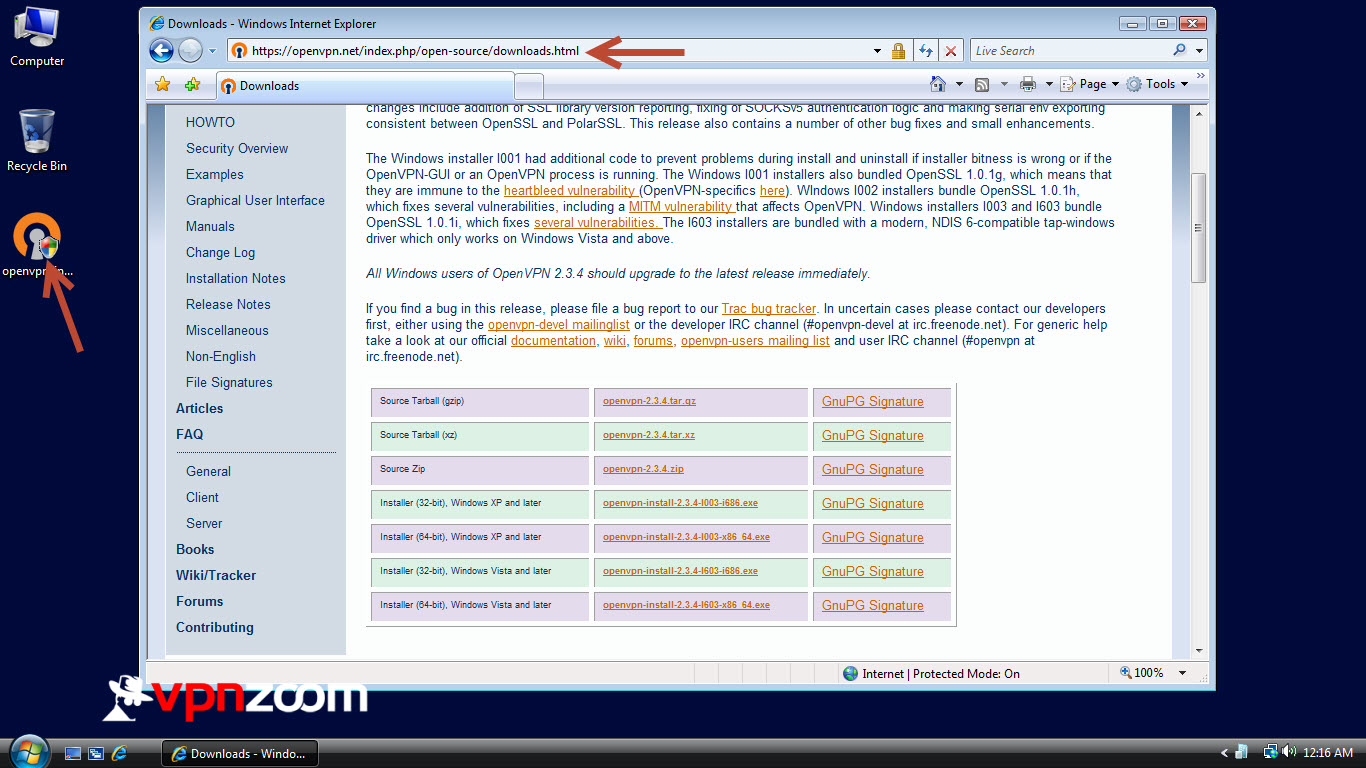Viewport: 1366px width, 768px height.
Task: Click the zoom level magnifier icon
Action: tap(1126, 673)
